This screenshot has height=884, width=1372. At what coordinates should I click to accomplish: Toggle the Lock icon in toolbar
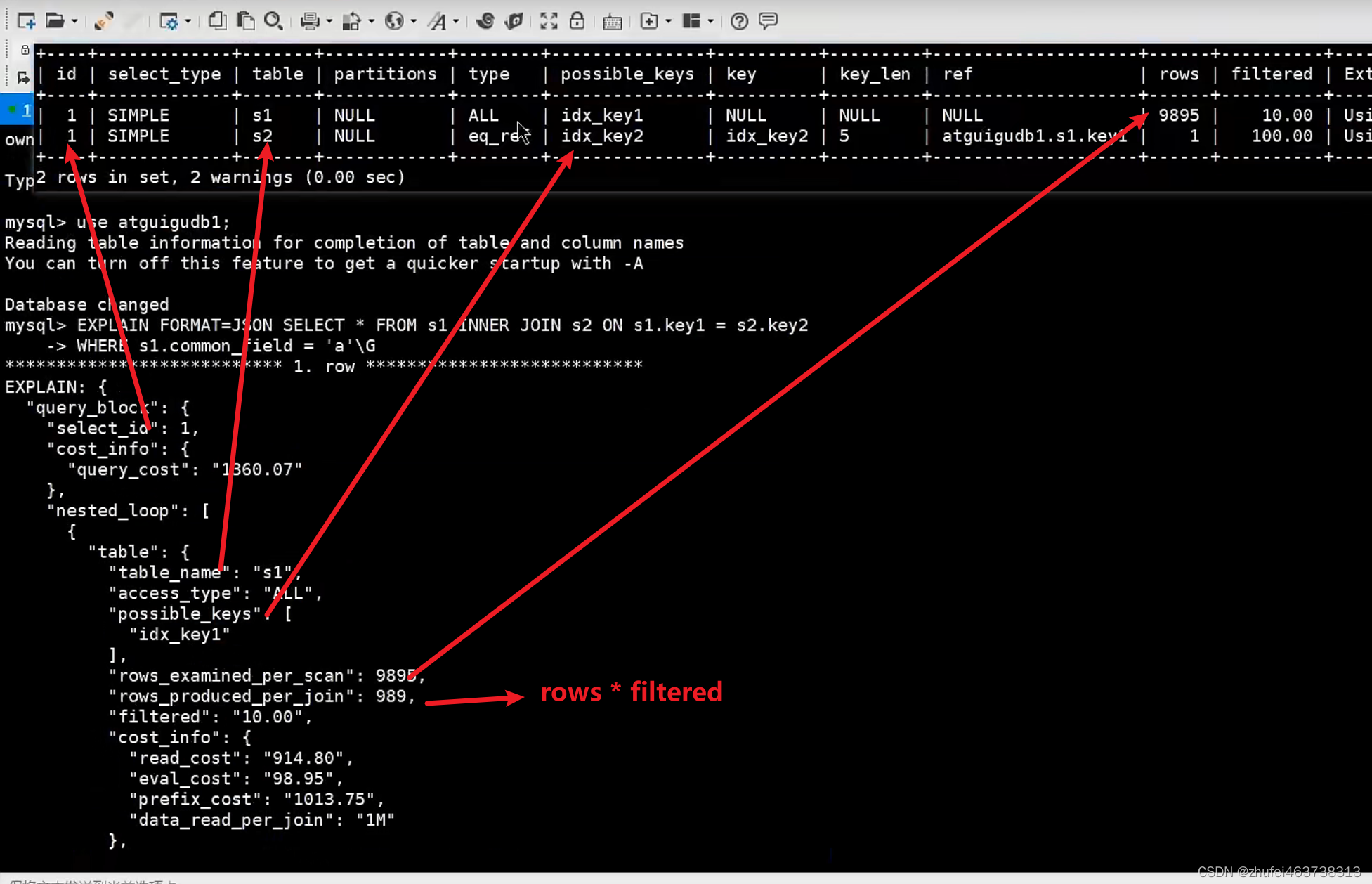tap(578, 20)
